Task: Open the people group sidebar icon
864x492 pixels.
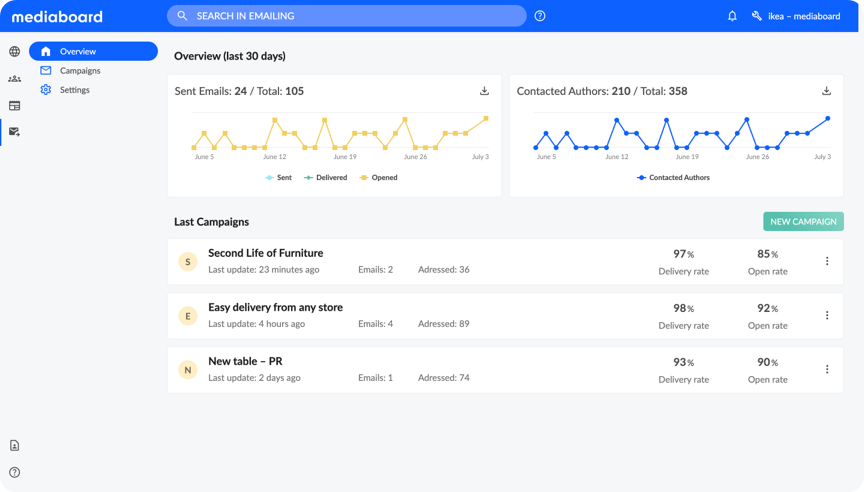Action: (x=14, y=78)
